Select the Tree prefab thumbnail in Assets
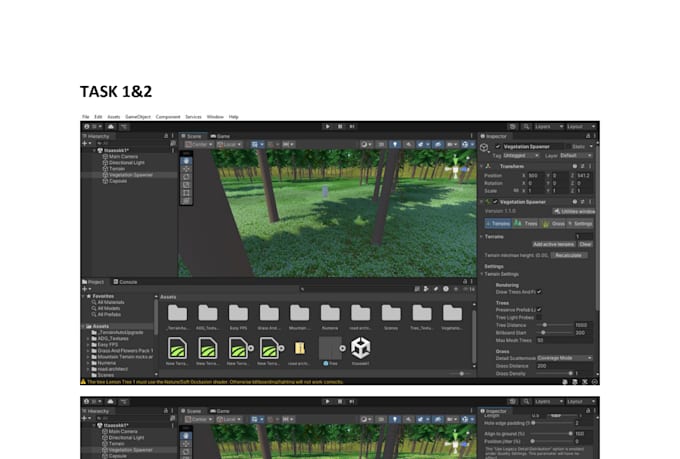Image resolution: width=680 pixels, height=459 pixels. point(330,348)
